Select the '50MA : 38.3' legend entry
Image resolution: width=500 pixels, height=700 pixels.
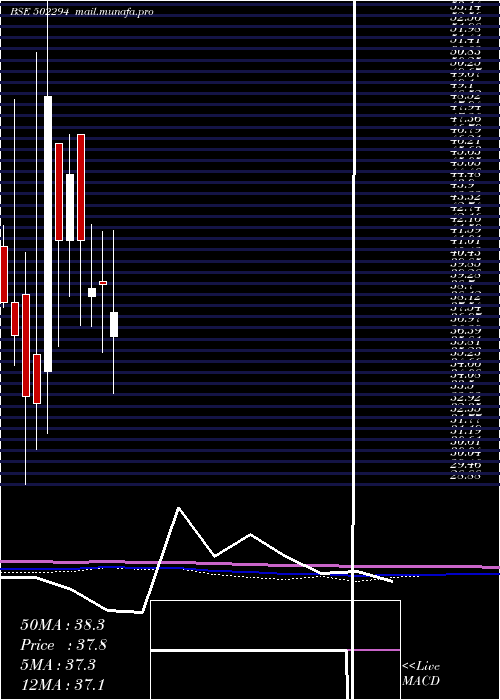tap(62, 625)
